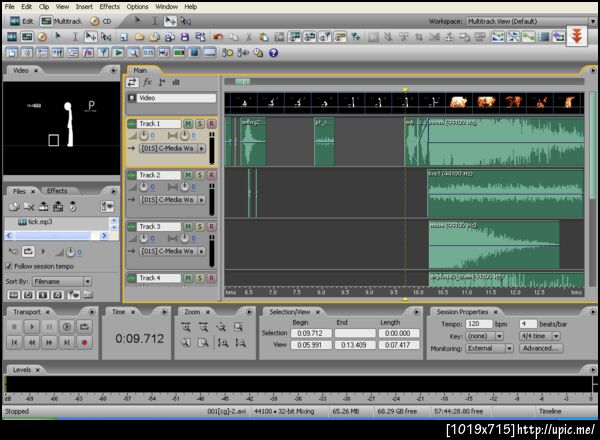This screenshot has height=440, width=600.
Task: Expand the Sort By Filename dropdown
Action: point(62,282)
